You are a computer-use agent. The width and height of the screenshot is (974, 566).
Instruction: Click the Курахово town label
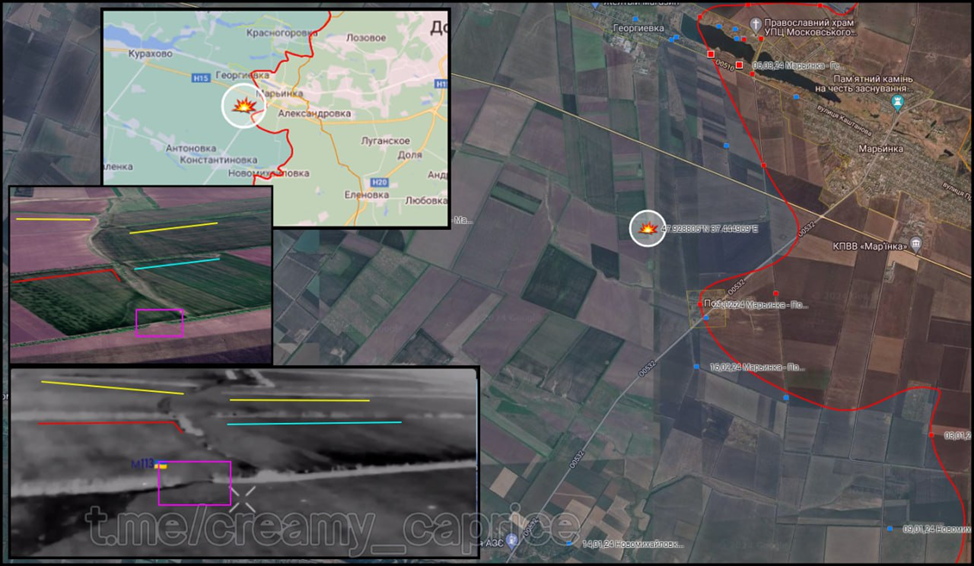(150, 54)
